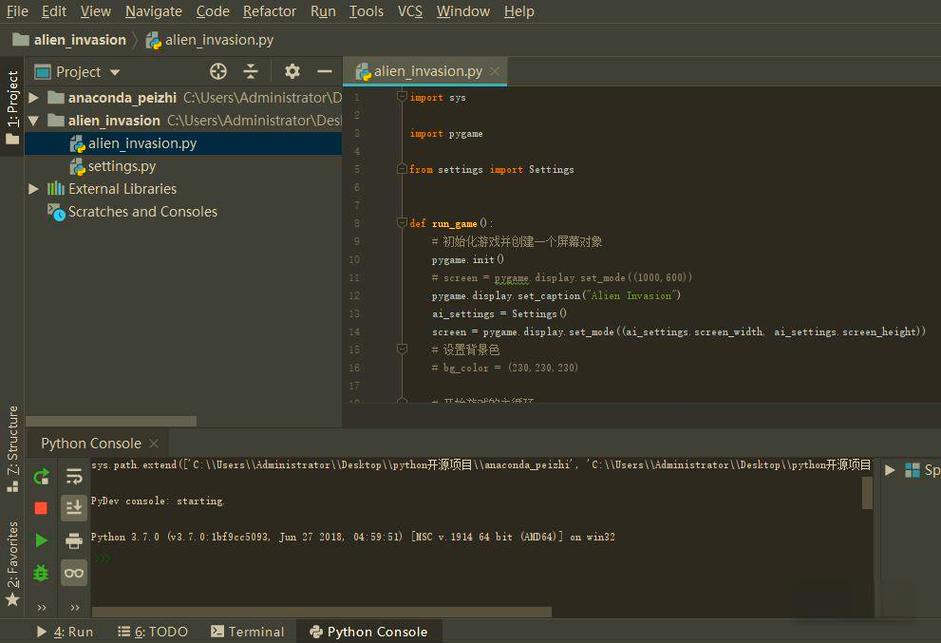The image size is (941, 643).
Task: Rerun the Python Console
Action: [x=41, y=476]
